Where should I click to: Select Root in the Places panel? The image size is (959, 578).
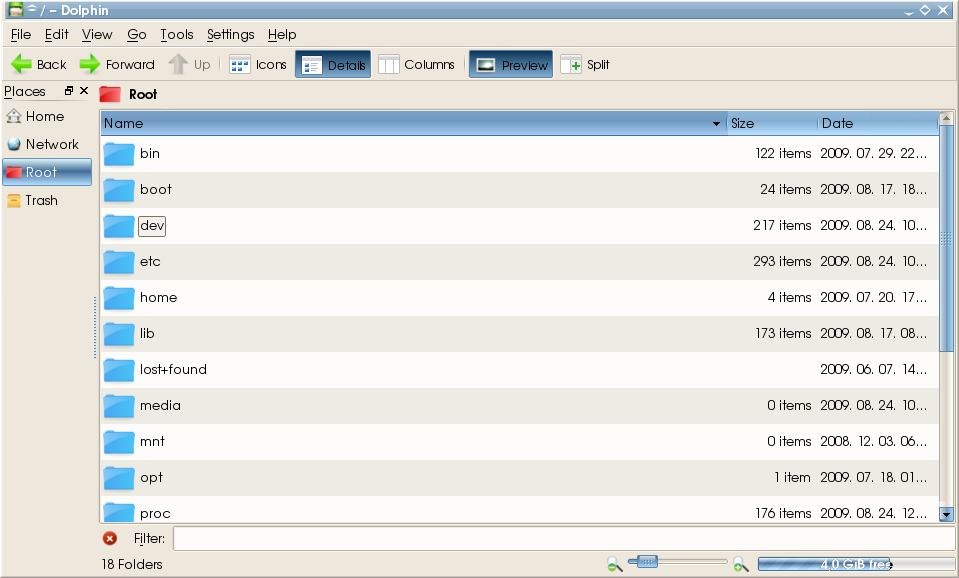click(47, 172)
